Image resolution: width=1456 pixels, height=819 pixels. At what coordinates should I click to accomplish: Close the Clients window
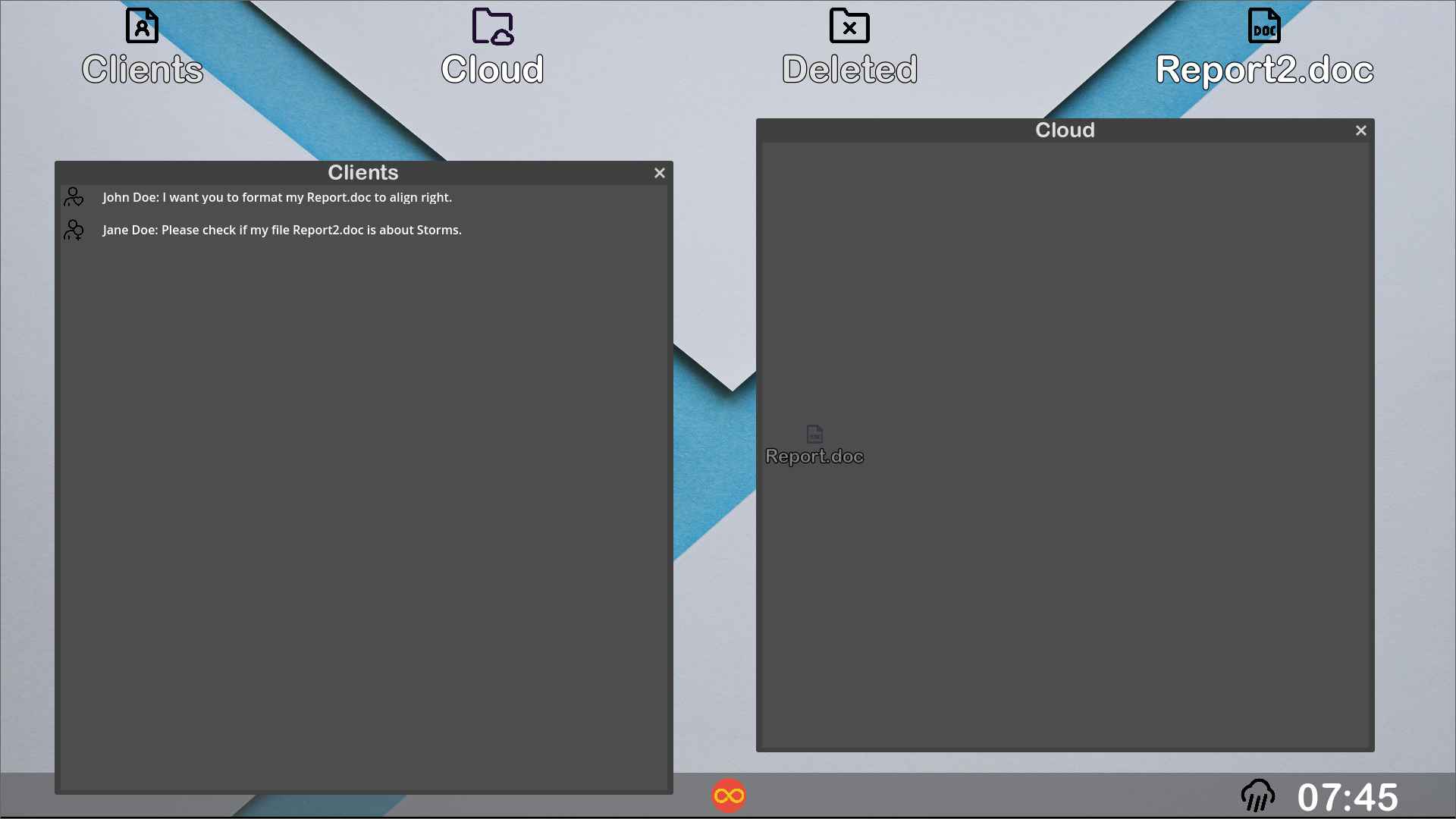pyautogui.click(x=660, y=173)
